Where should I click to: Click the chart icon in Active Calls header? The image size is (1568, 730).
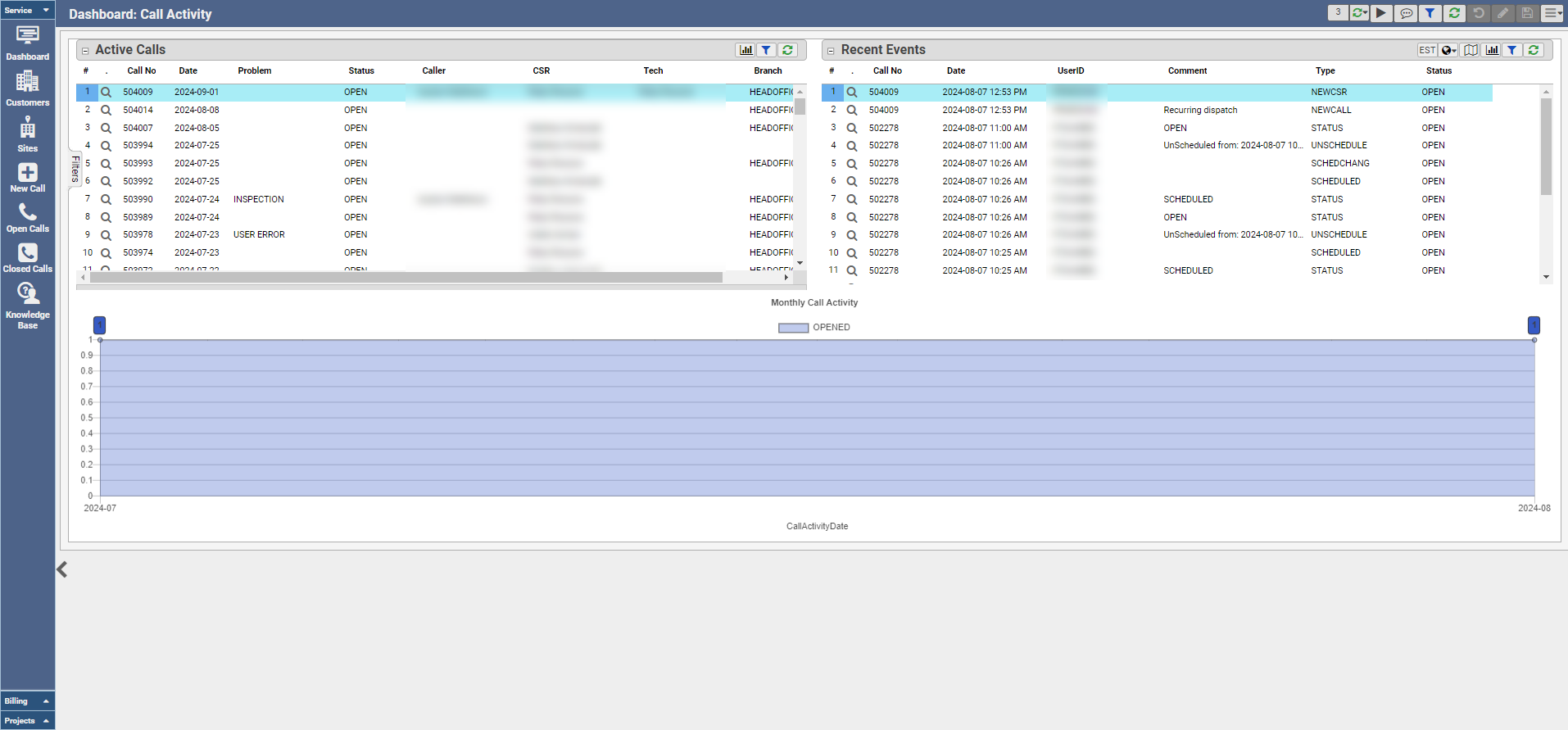(745, 50)
